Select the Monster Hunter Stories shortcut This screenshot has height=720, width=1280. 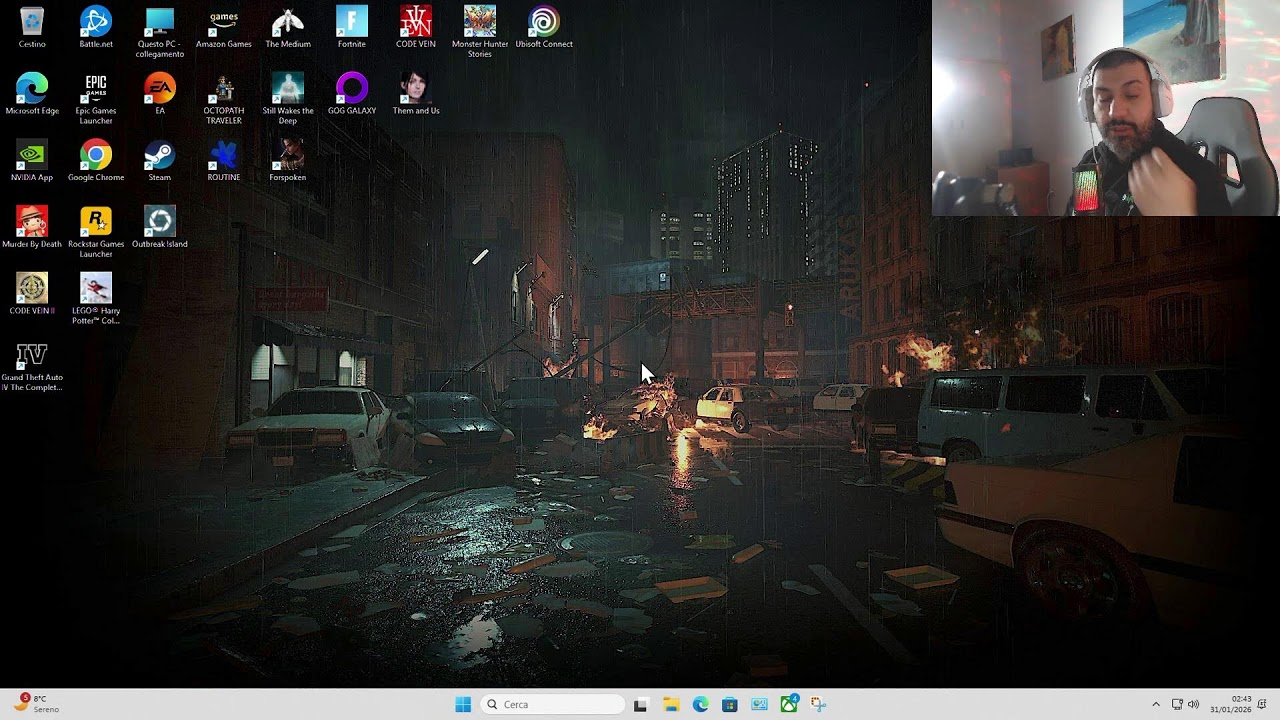(x=480, y=32)
